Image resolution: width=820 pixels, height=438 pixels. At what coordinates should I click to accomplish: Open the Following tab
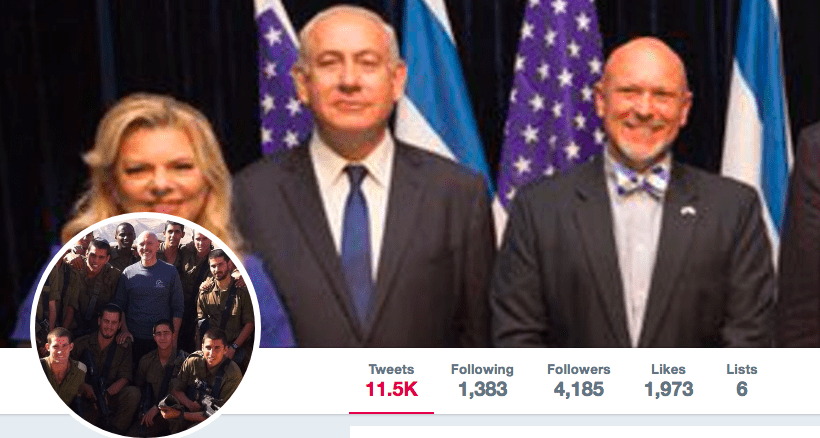482,381
